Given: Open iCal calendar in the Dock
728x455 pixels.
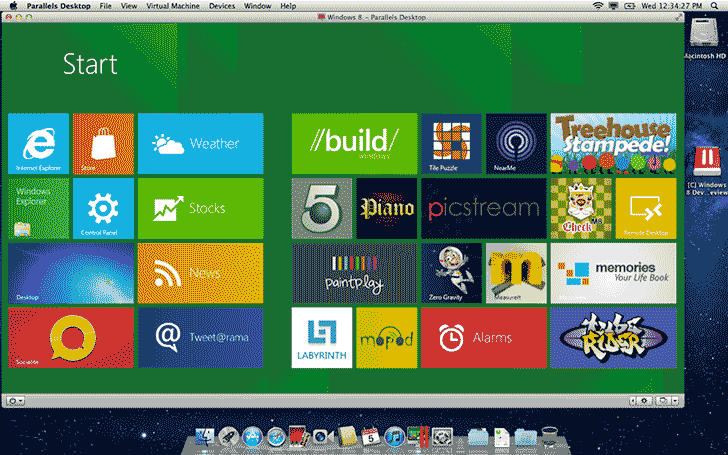Looking at the screenshot, I should pyautogui.click(x=370, y=437).
